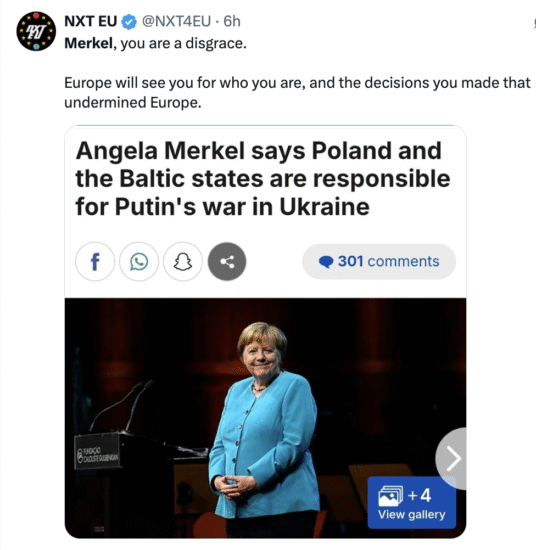This screenshot has height=550, width=536.
Task: Open the 301 comments section
Action: coord(379,261)
